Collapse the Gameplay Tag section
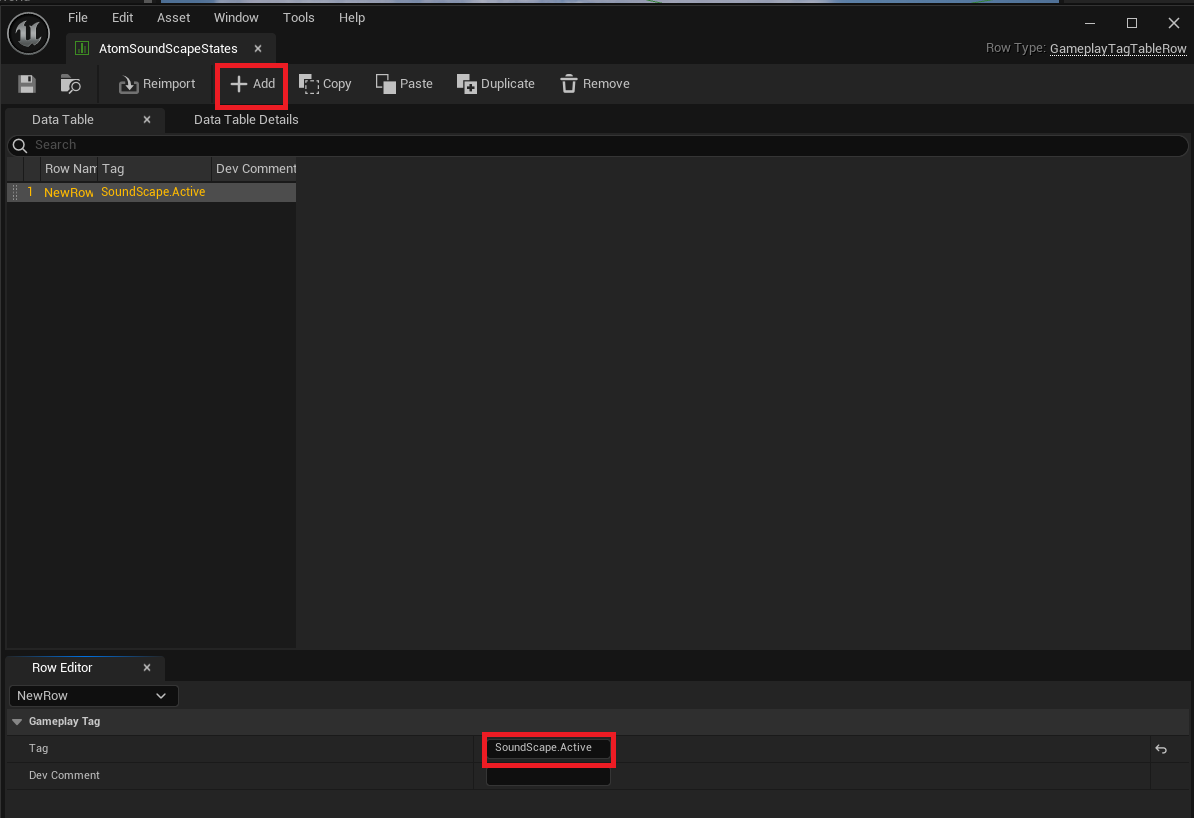1194x818 pixels. pyautogui.click(x=17, y=722)
